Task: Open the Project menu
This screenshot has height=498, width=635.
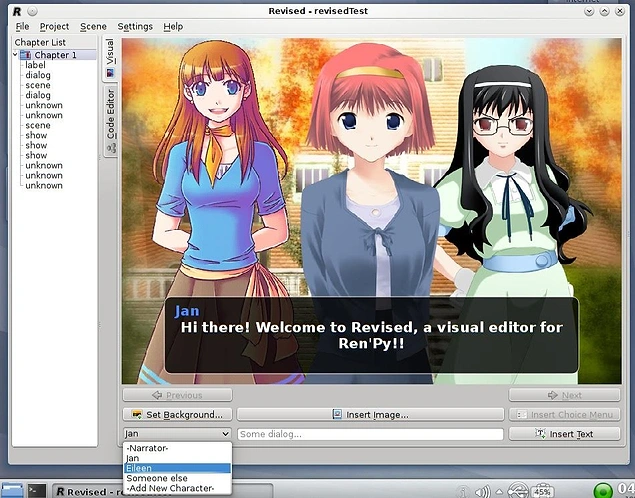Action: point(54,26)
